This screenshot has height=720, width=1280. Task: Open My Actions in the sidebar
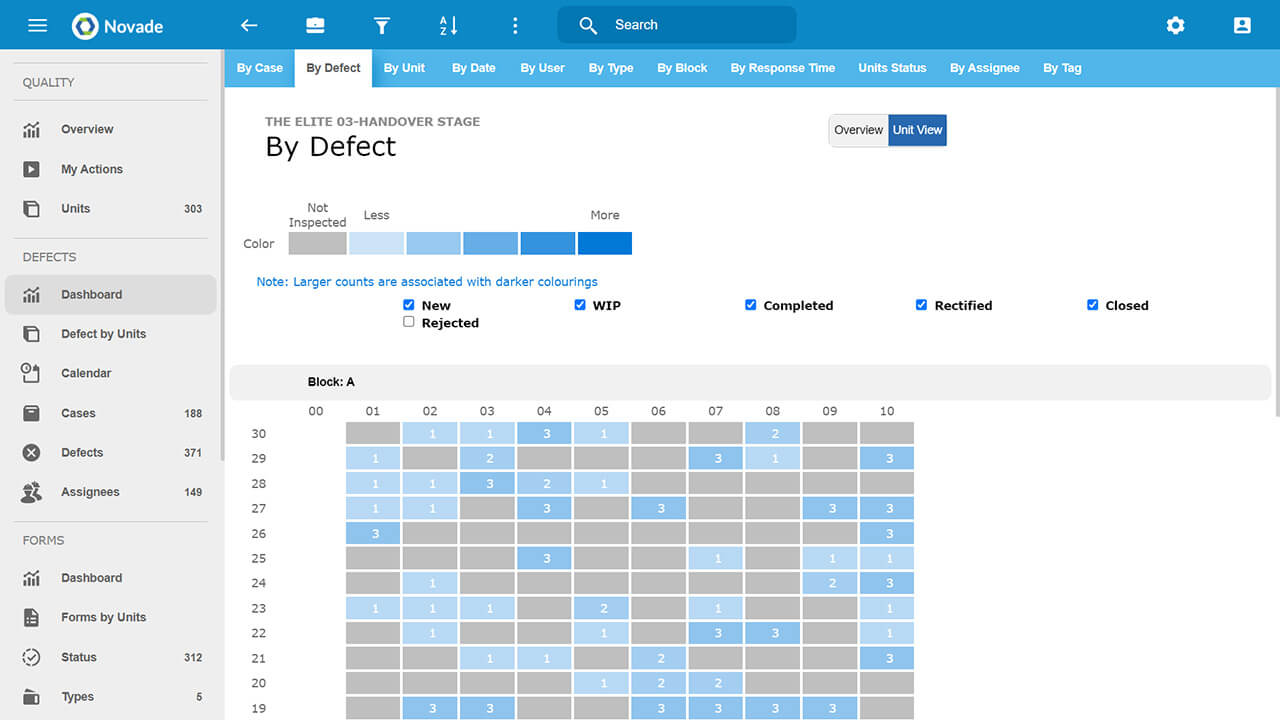(x=92, y=169)
